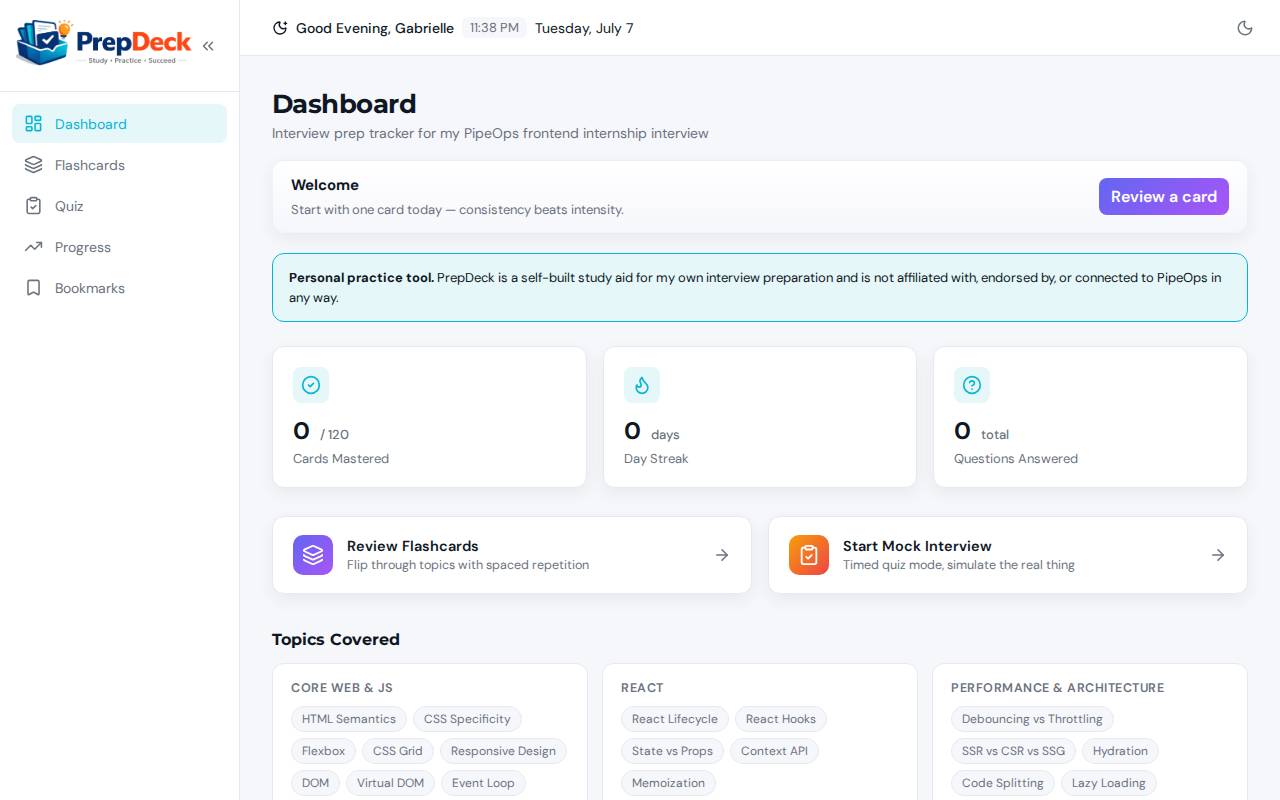The image size is (1280, 800).
Task: Click the moon-star greeting icon
Action: (x=280, y=28)
